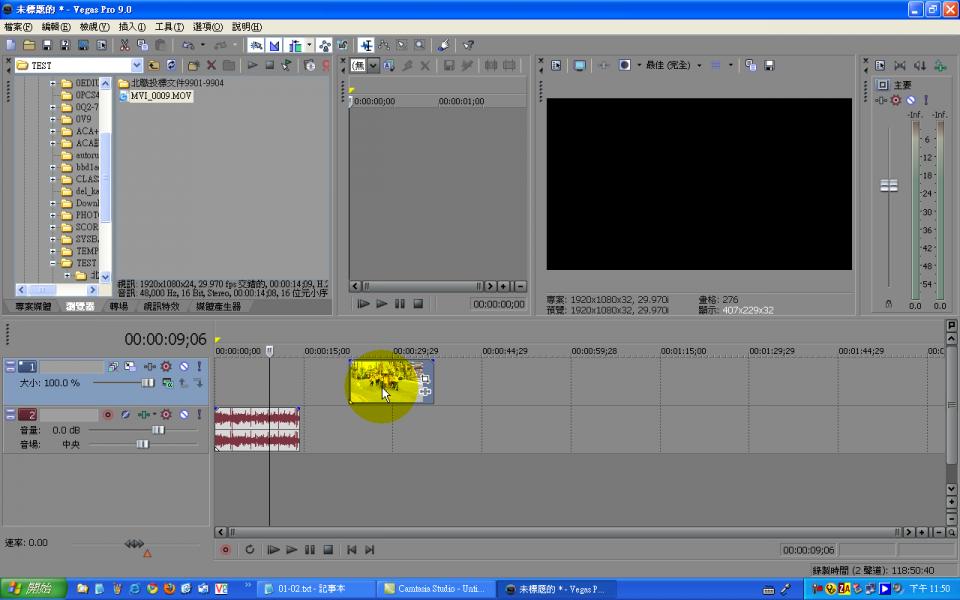Open the preview quality dropdown
Screen dimensions: 960x600
[699, 65]
